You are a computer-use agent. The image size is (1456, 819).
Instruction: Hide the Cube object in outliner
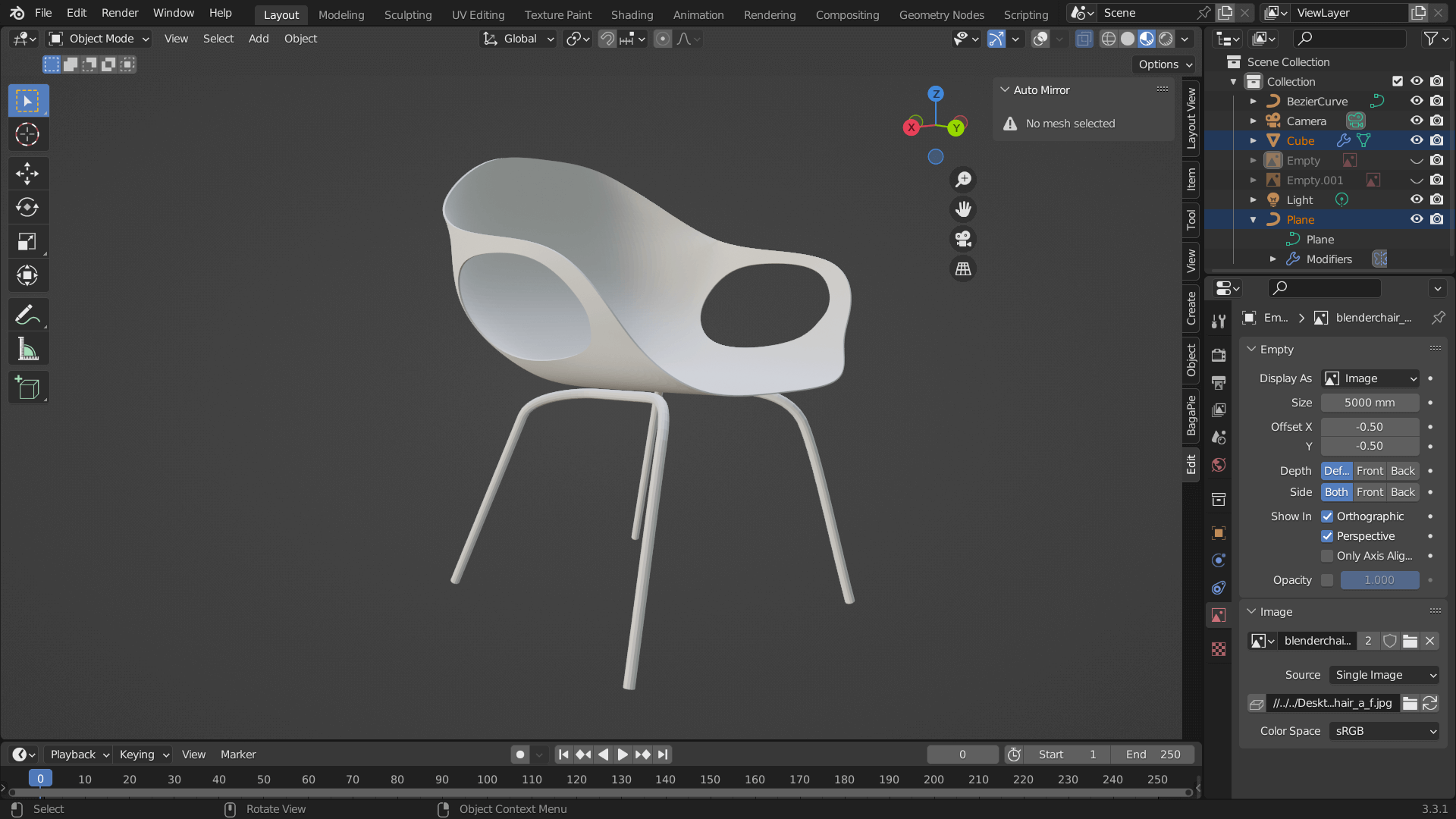pos(1416,140)
